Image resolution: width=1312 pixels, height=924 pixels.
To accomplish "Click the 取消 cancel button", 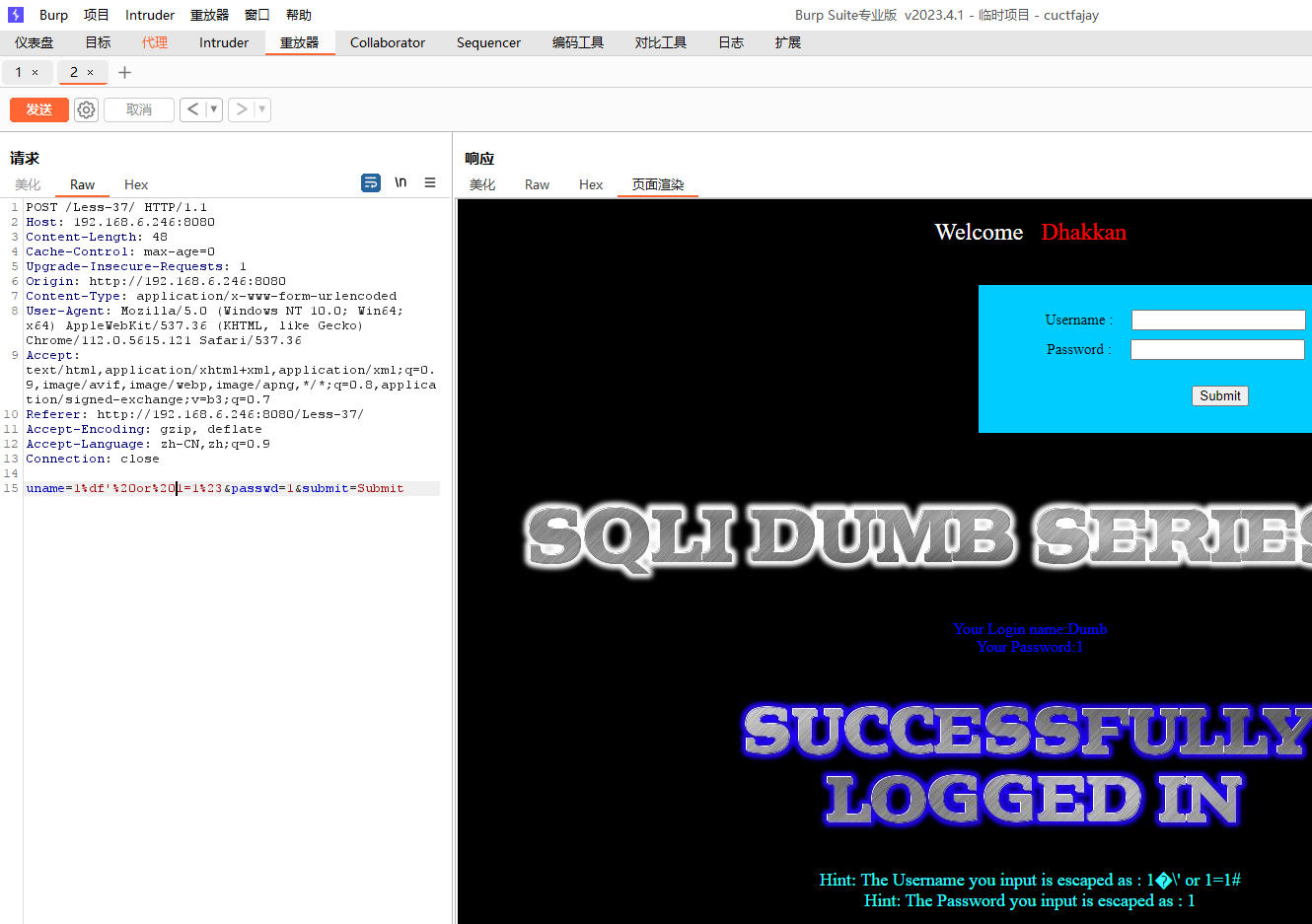I will tap(139, 109).
